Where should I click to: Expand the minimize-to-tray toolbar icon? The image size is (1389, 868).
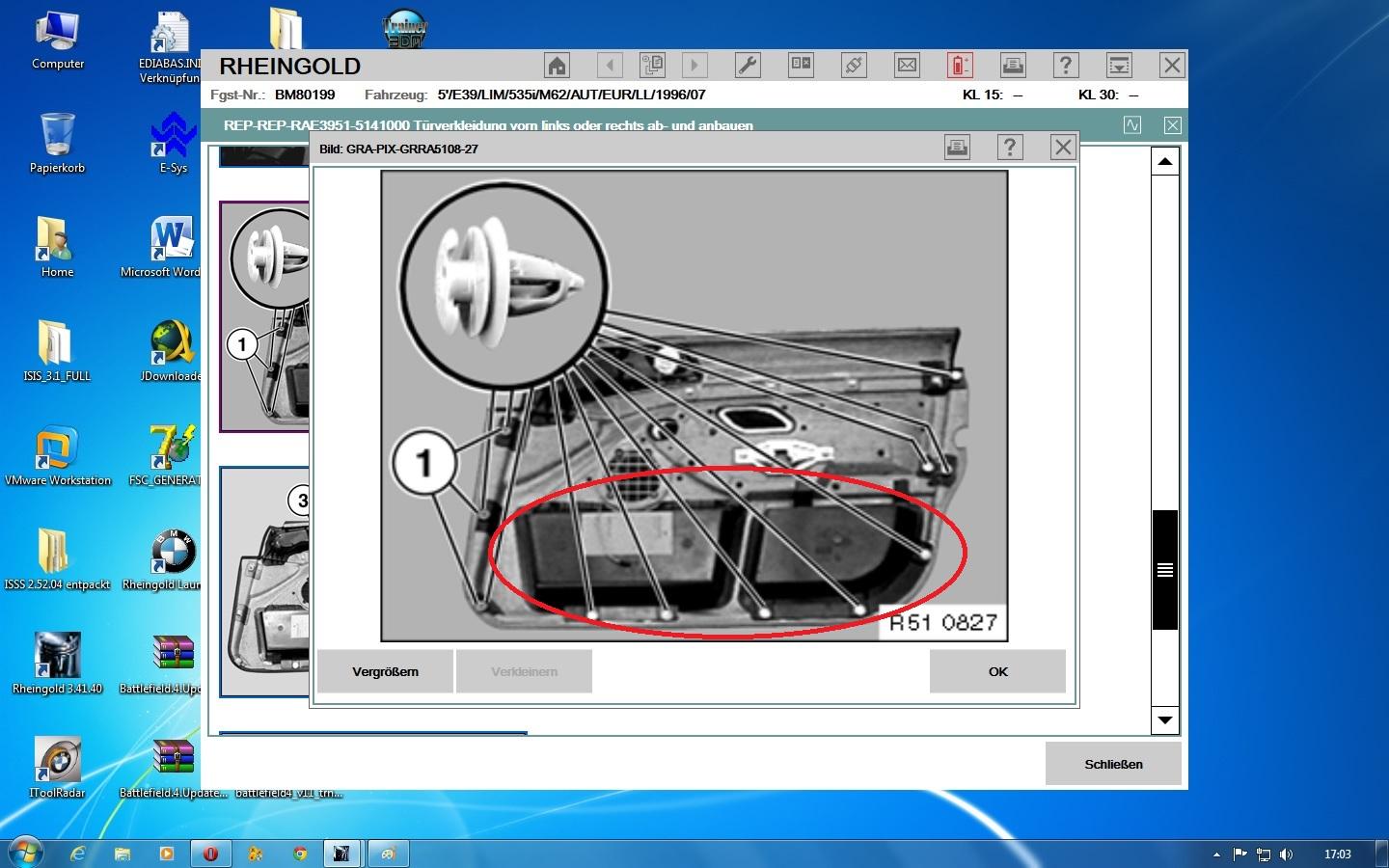(x=1119, y=66)
